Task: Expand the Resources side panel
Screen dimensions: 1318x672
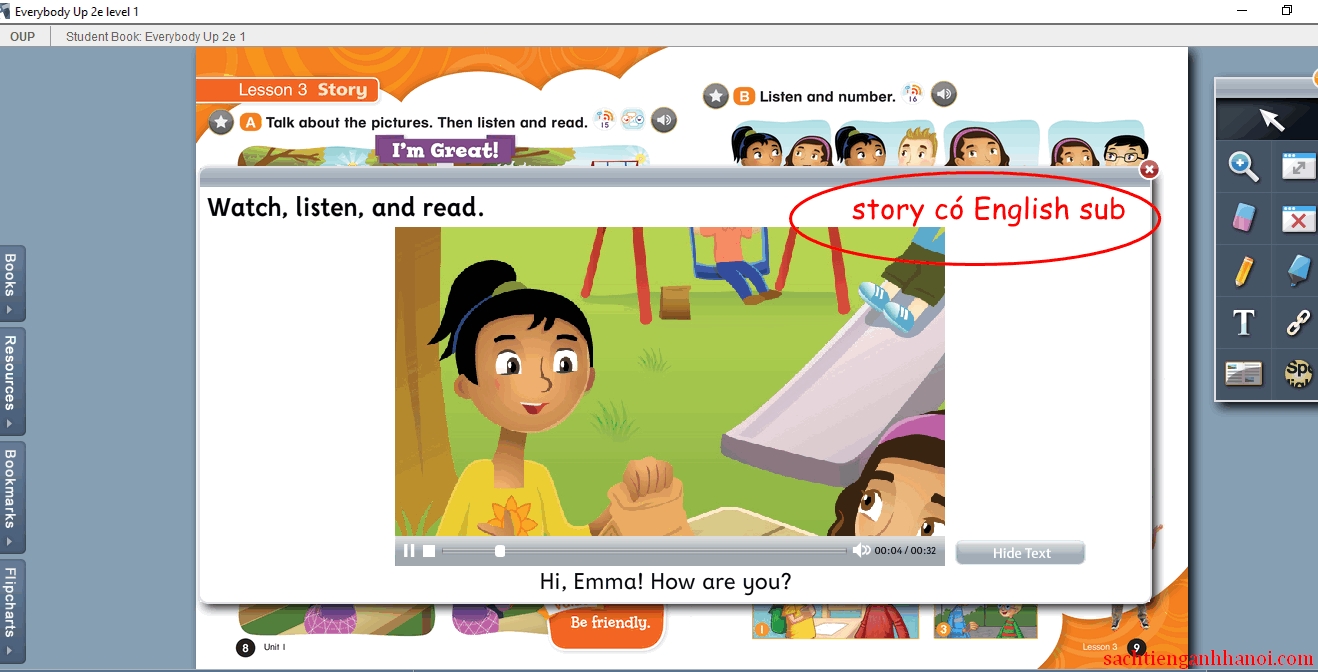Action: [x=10, y=381]
